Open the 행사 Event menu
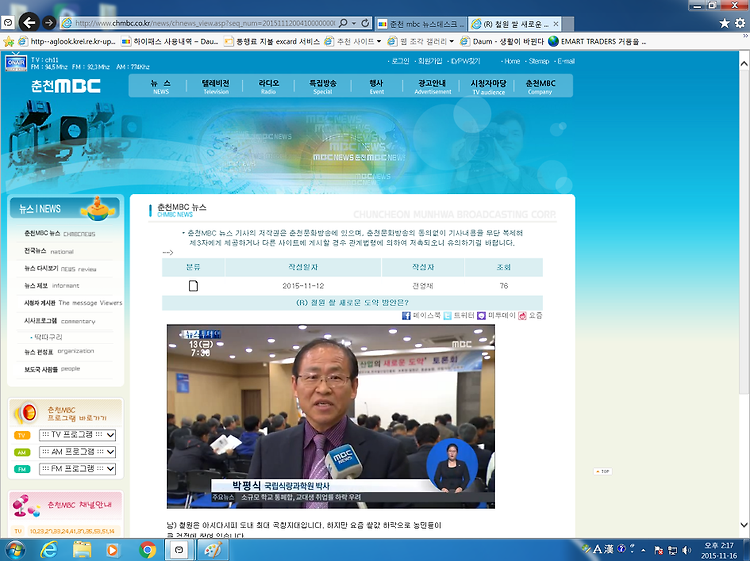This screenshot has height=561, width=750. point(376,86)
